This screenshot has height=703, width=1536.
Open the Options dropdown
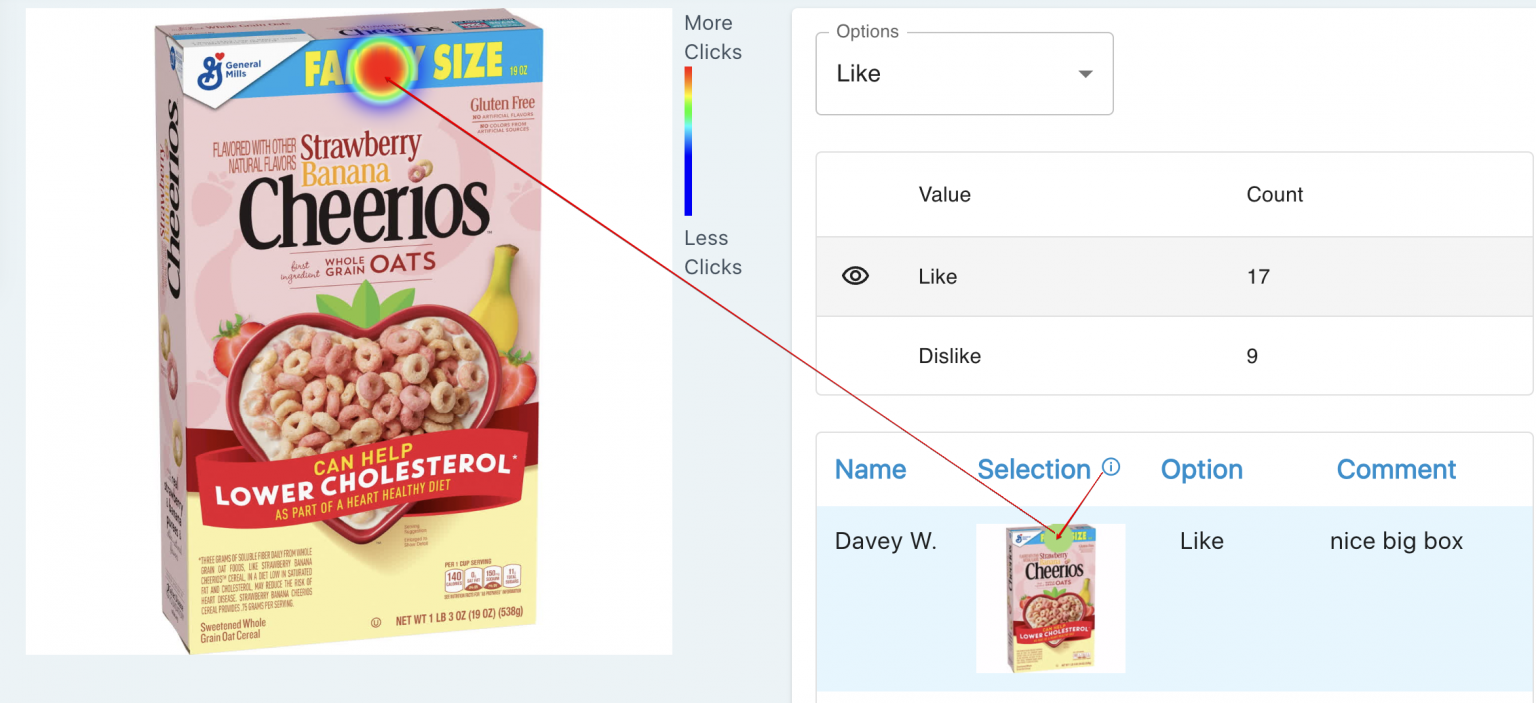point(963,73)
